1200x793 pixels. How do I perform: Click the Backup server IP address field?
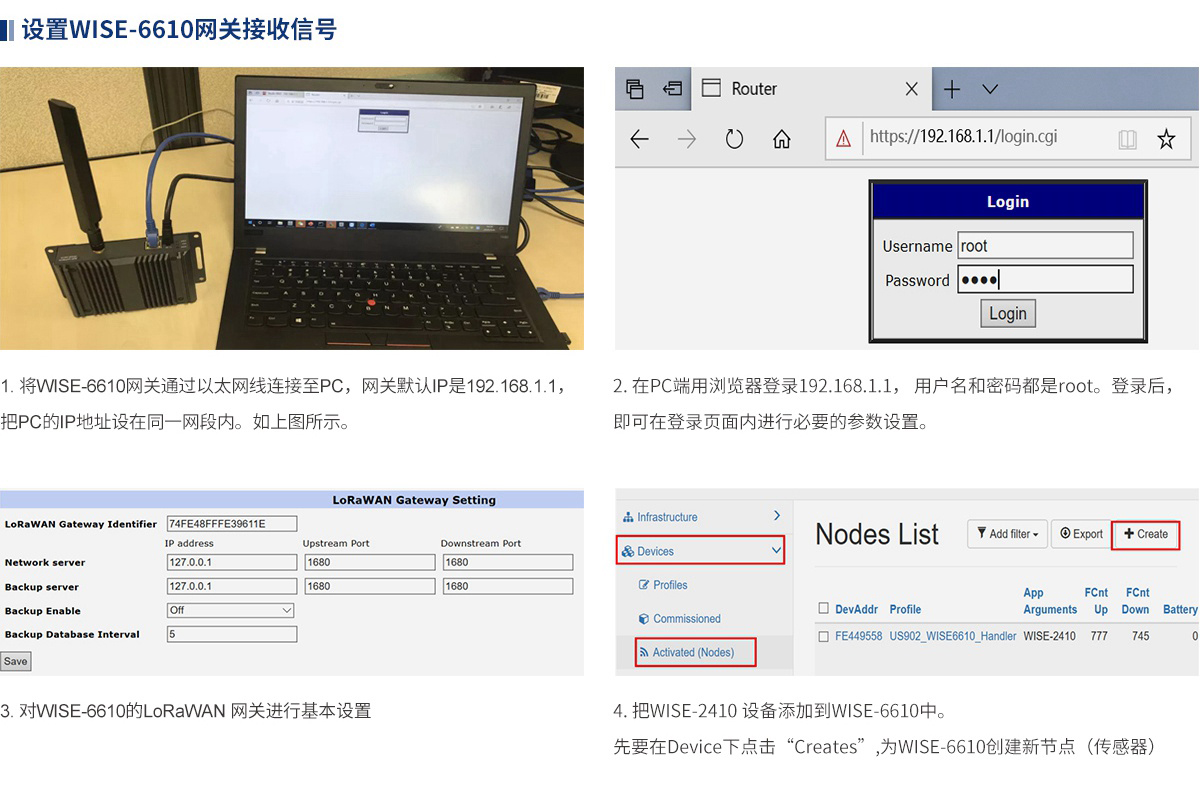point(231,586)
